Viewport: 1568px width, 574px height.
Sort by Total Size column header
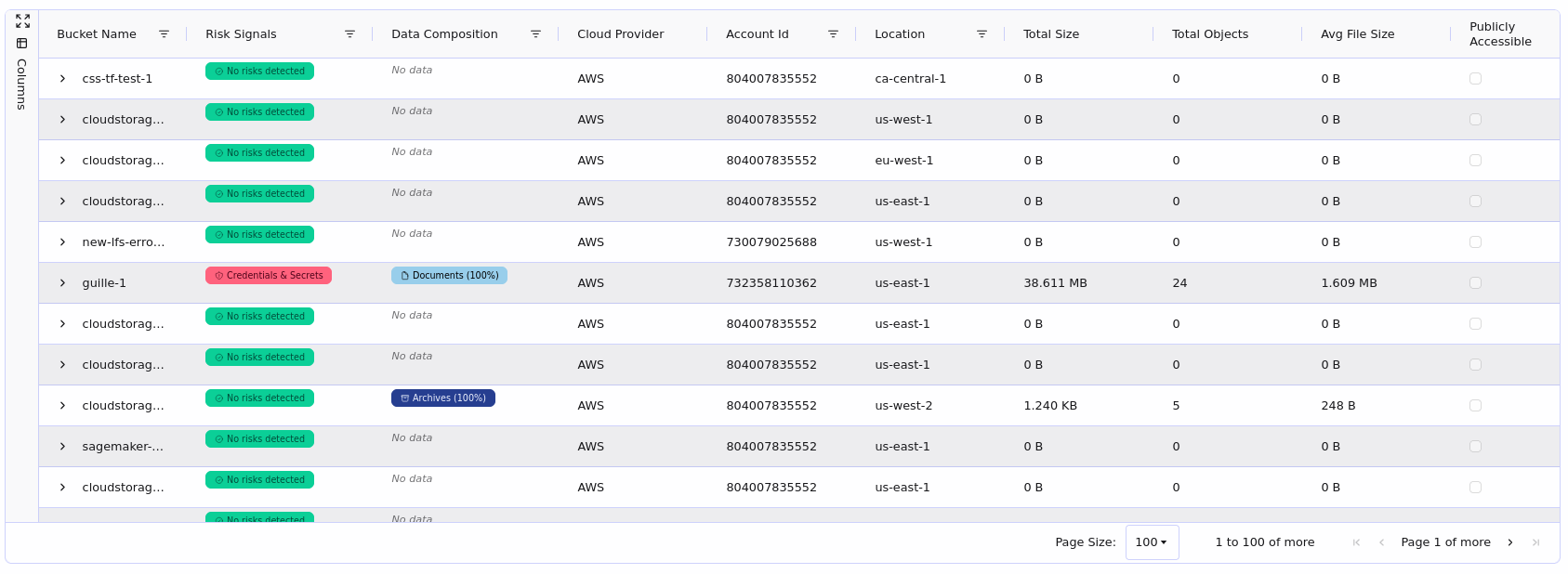coord(1050,34)
